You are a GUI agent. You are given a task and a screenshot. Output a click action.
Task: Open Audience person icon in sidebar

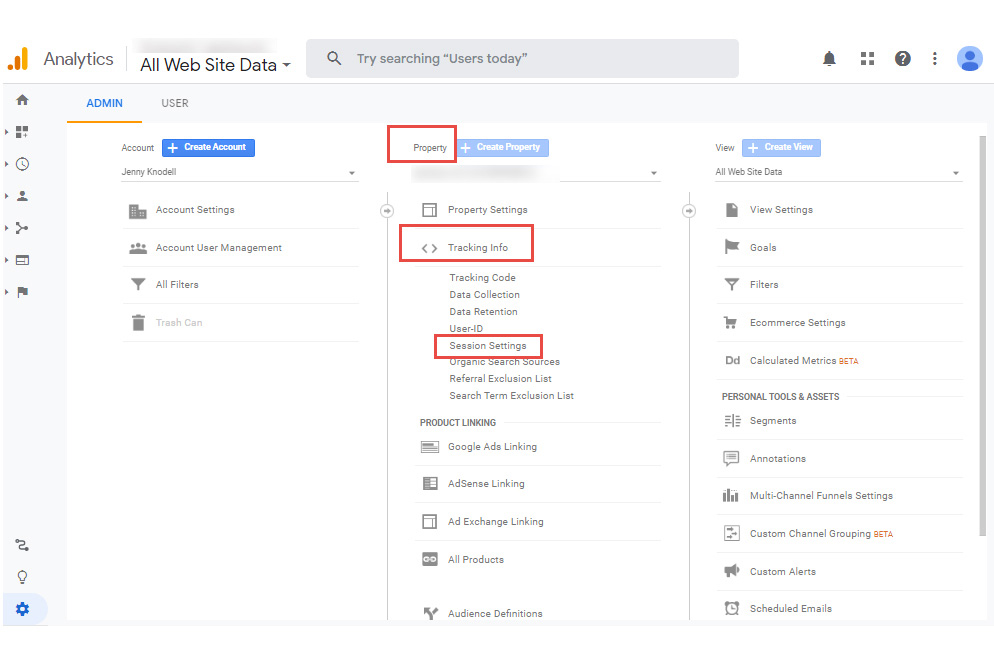coord(22,196)
